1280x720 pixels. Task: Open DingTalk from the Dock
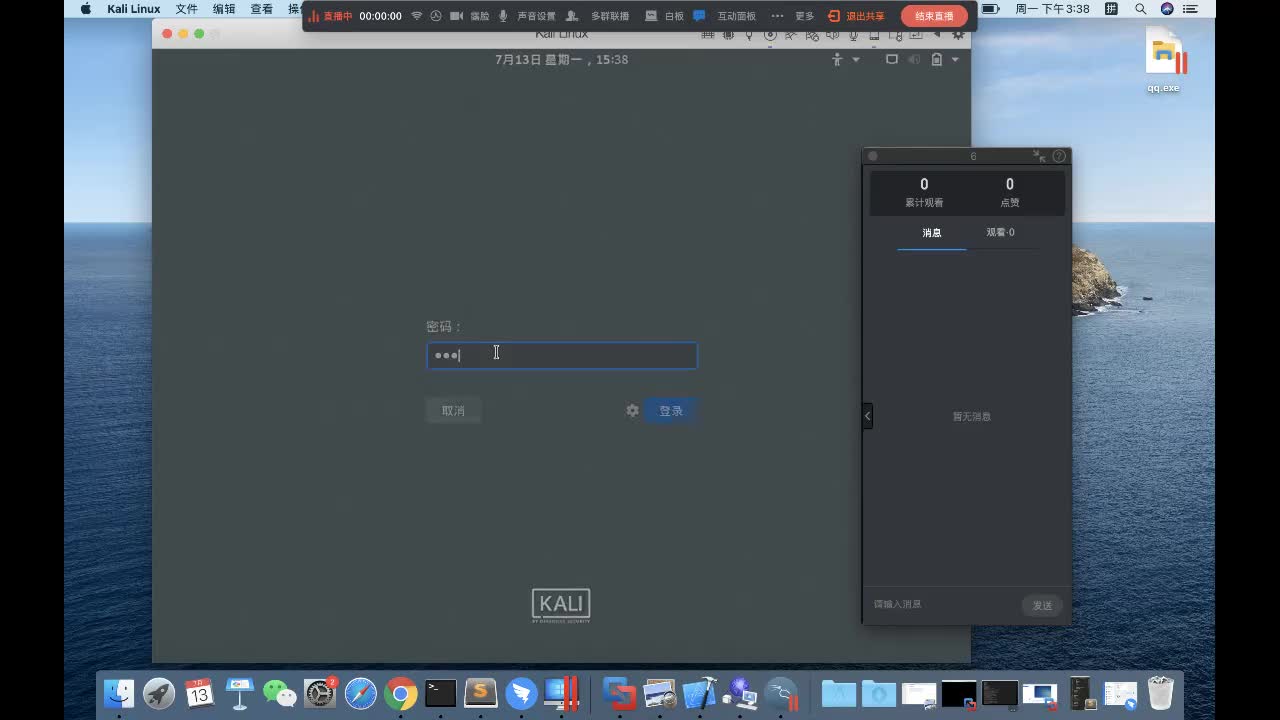tap(521, 693)
